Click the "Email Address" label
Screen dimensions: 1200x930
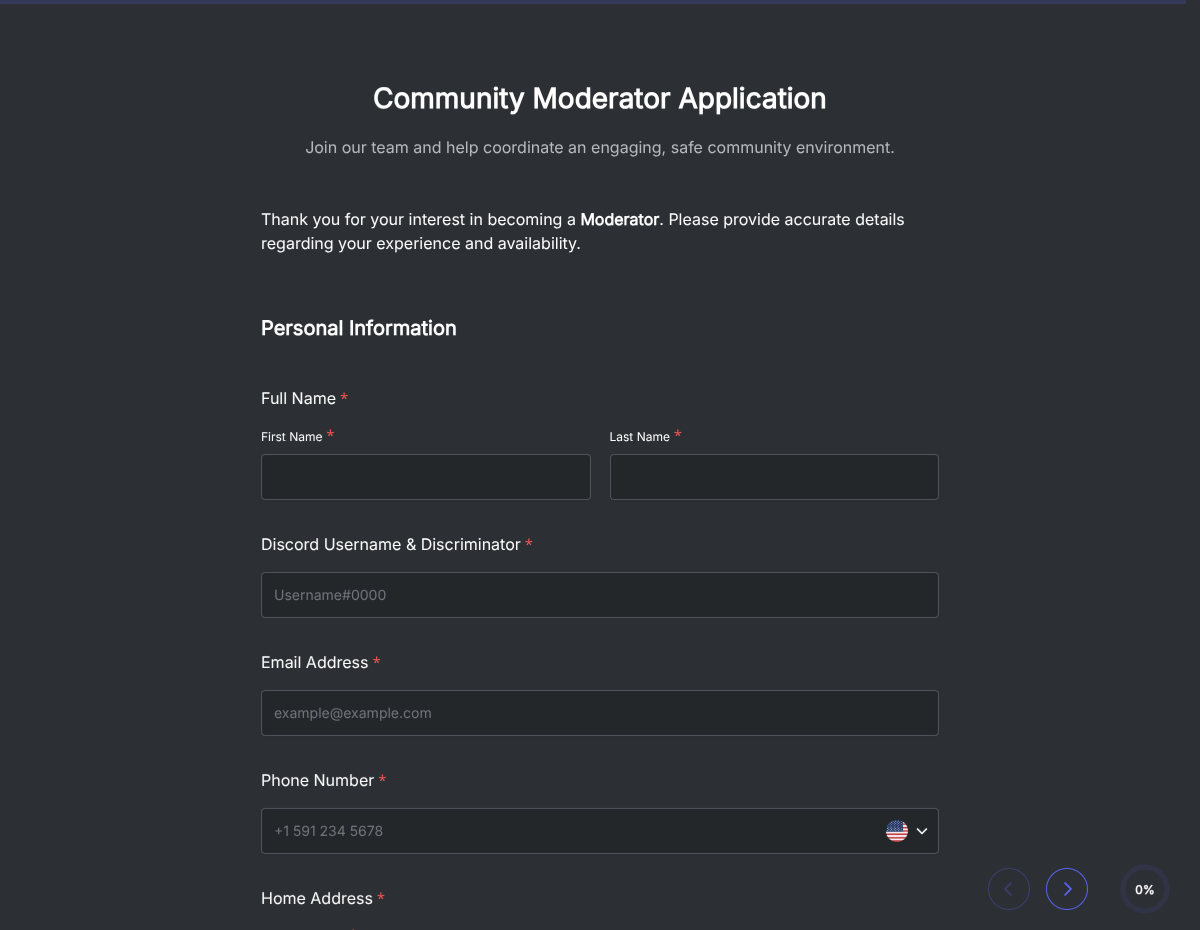pos(315,662)
